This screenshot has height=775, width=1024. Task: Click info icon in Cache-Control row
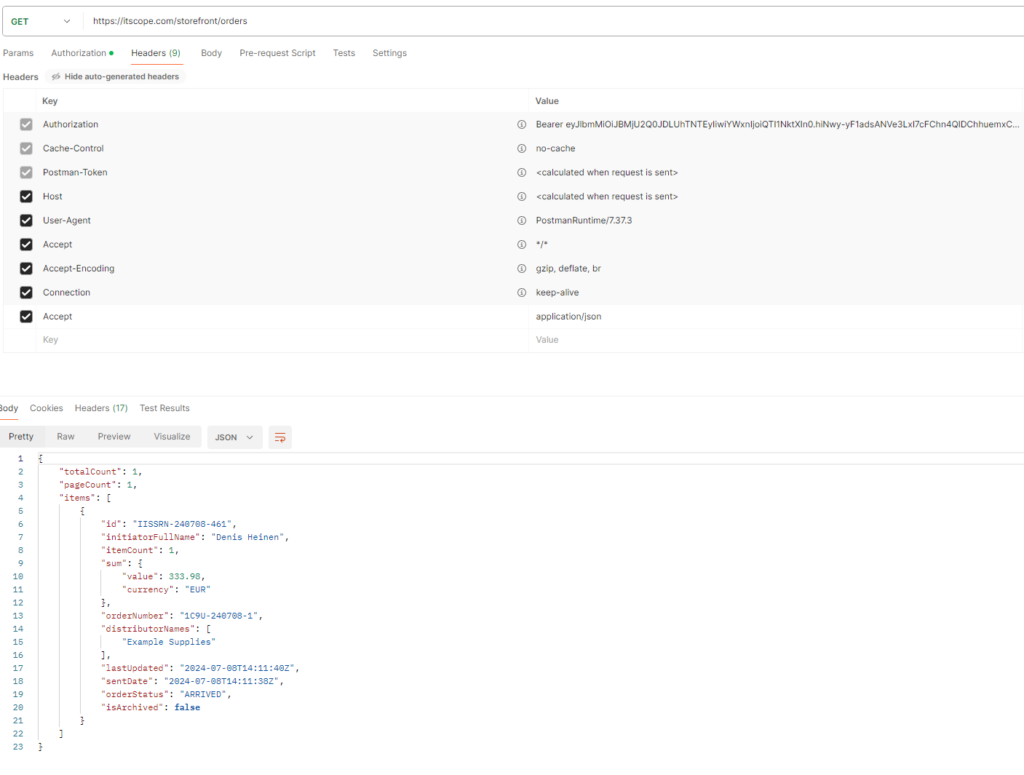coord(521,149)
